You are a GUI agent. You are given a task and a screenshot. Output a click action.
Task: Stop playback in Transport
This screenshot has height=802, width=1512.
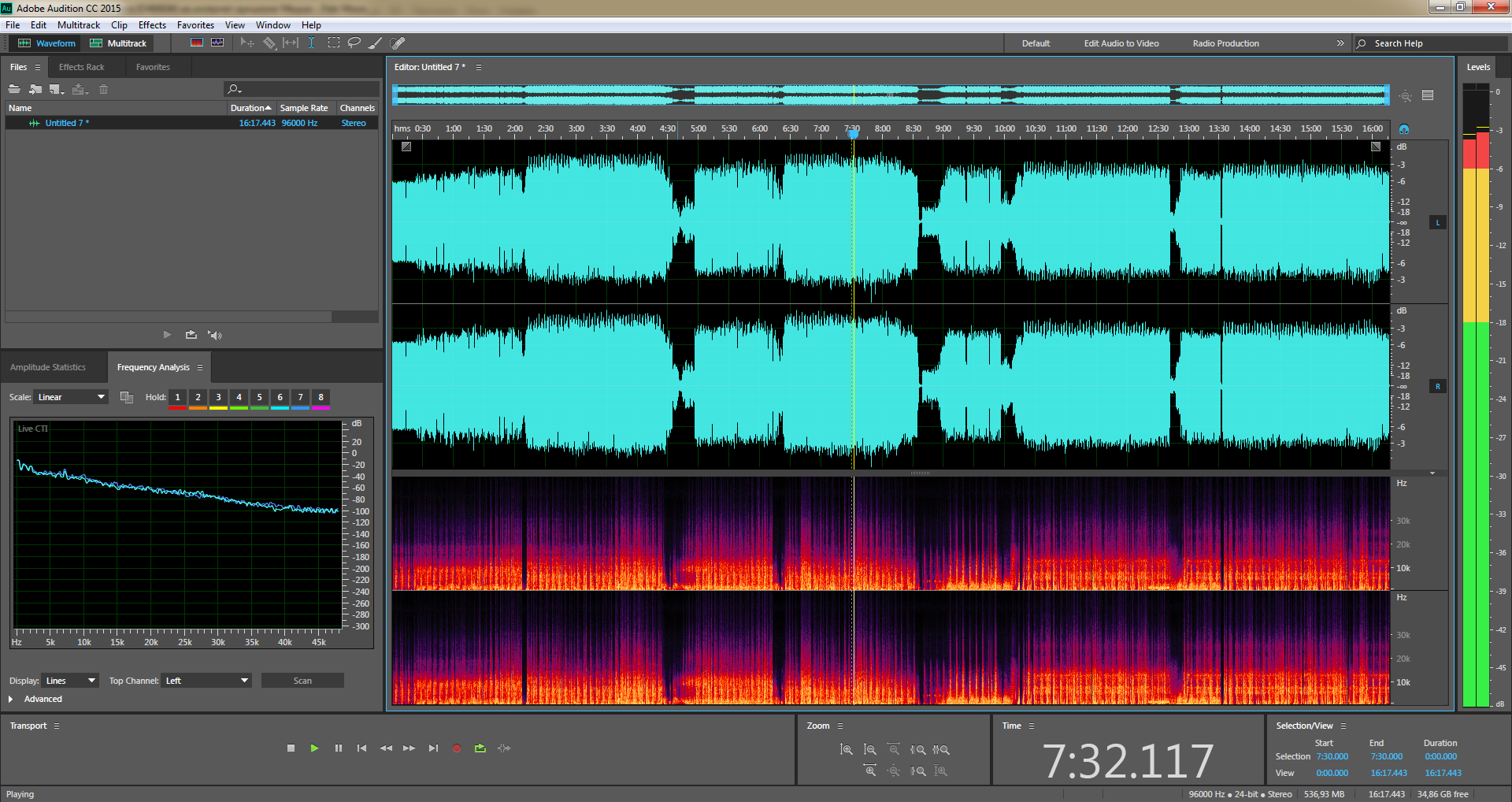tap(291, 748)
